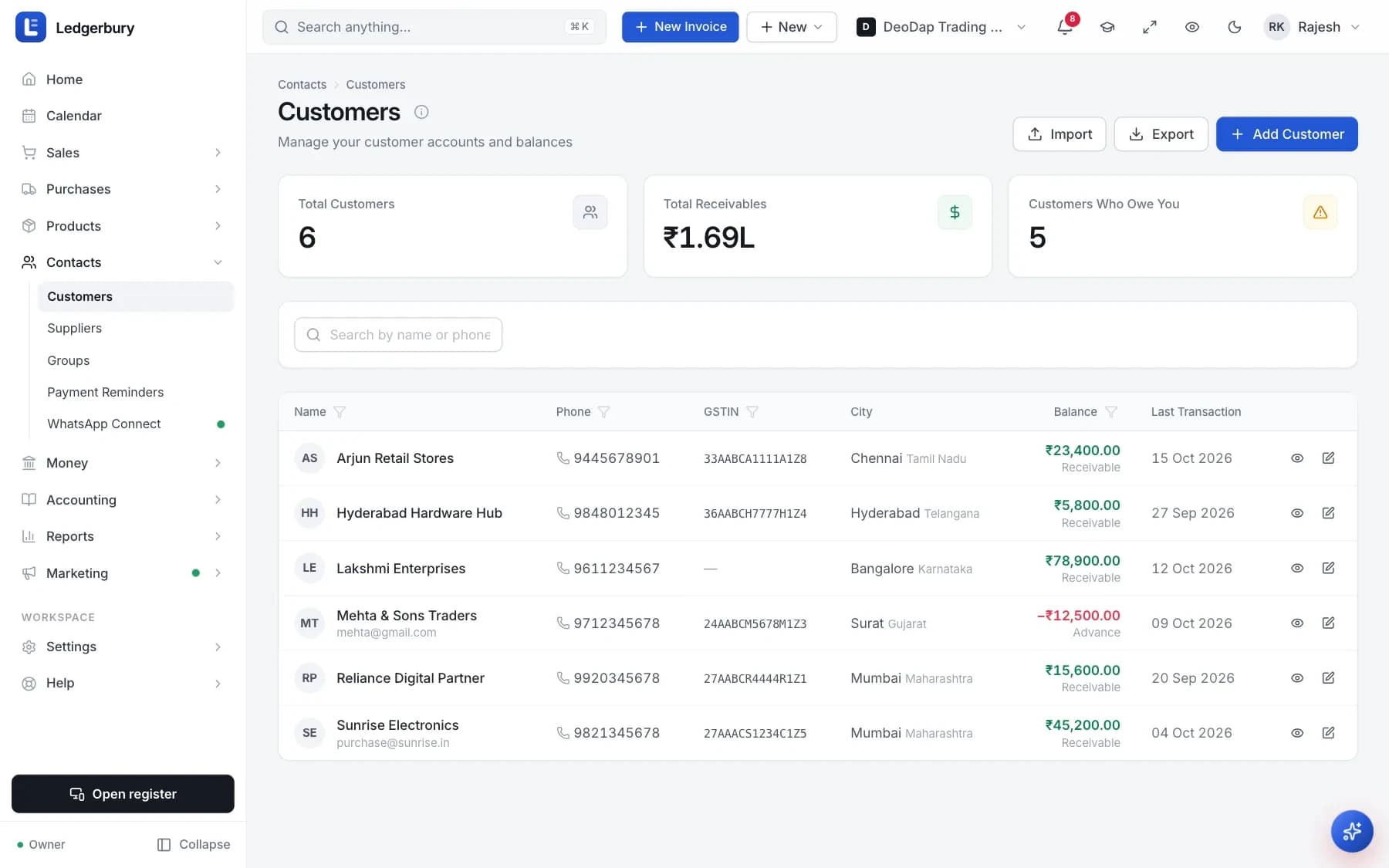Toggle the privacy eye icon in top bar

point(1192,27)
